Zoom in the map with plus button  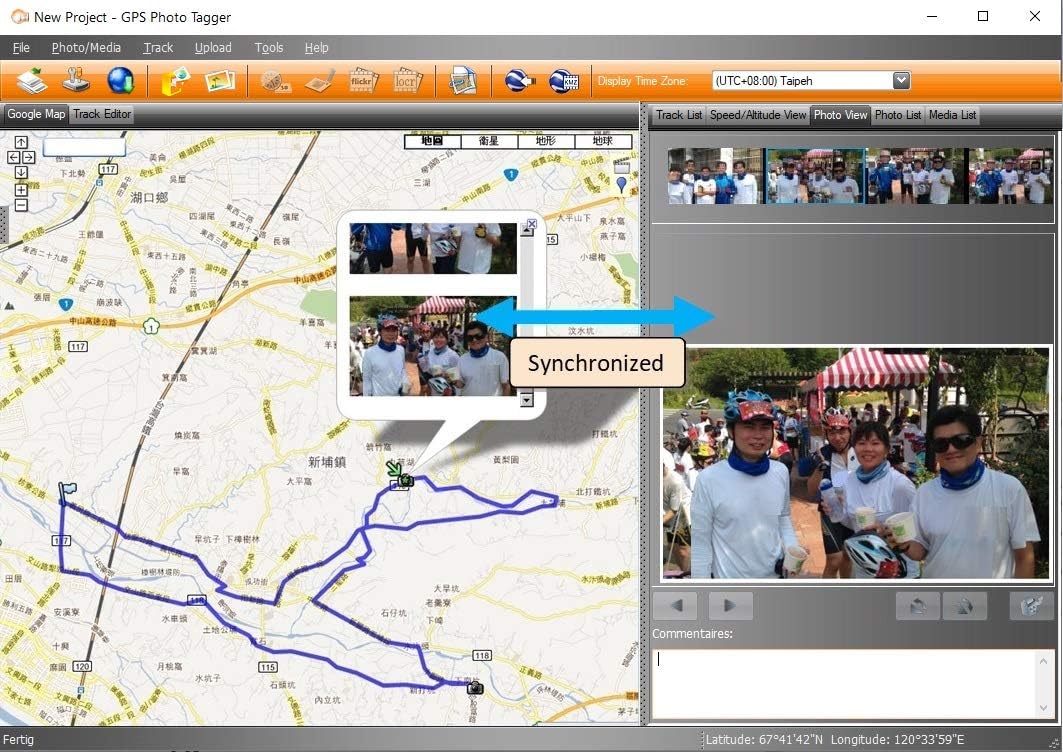(x=21, y=190)
